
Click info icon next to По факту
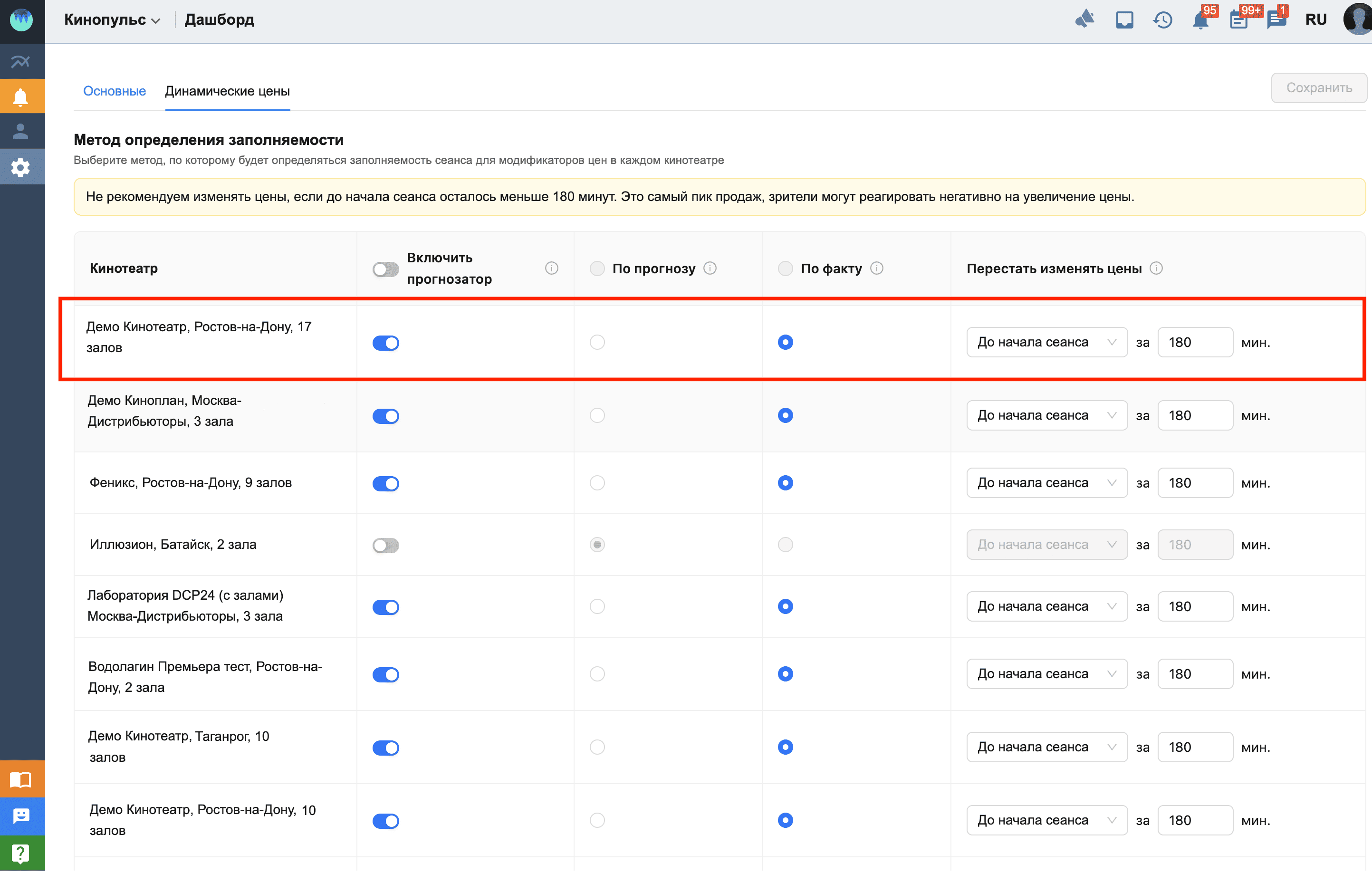[877, 269]
